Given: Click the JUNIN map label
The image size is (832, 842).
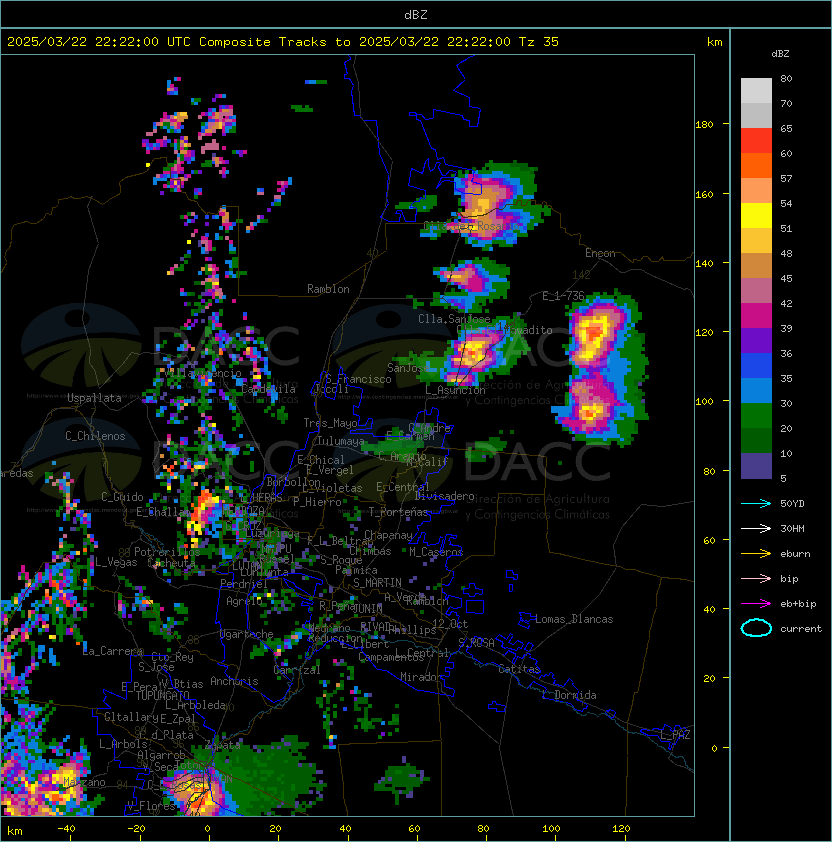Looking at the screenshot, I should [367, 608].
